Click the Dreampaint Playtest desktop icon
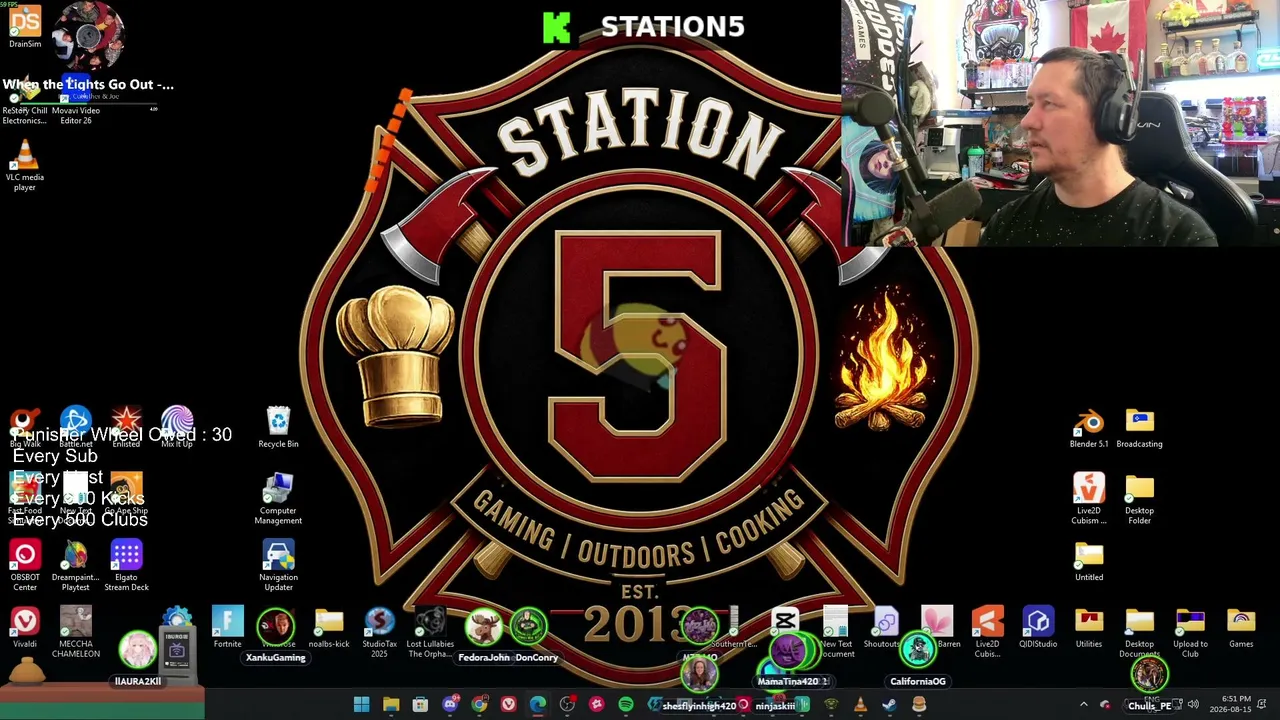This screenshot has width=1280, height=720. point(76,566)
